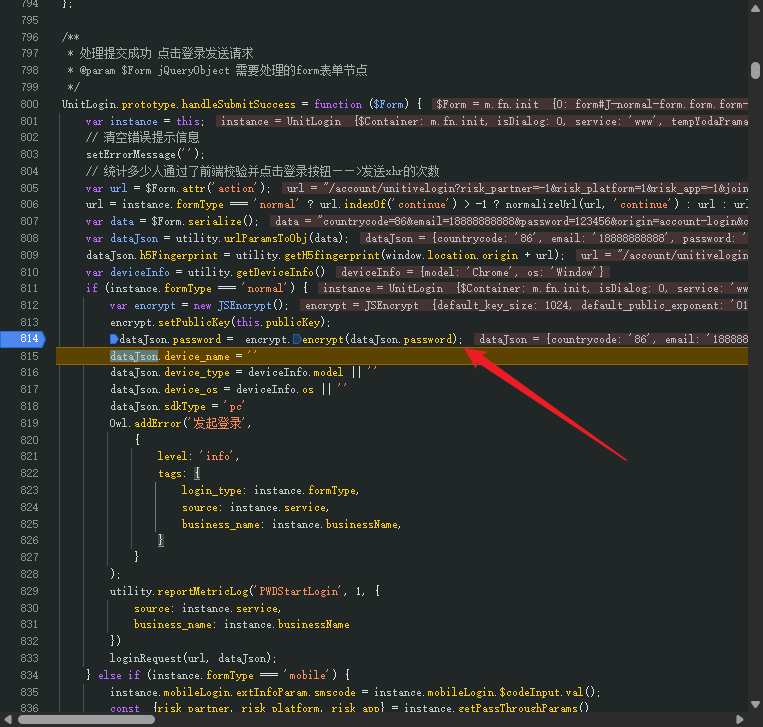Click the scroll left arrow of horizontal scrollbar
The image size is (763, 727).
click(x=8, y=719)
